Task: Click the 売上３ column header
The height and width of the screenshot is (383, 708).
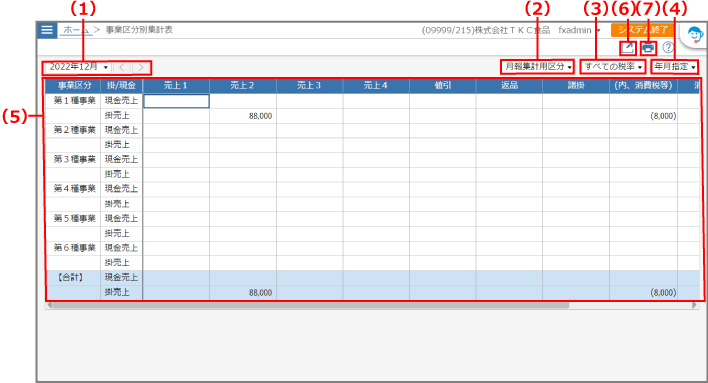Action: pos(309,85)
